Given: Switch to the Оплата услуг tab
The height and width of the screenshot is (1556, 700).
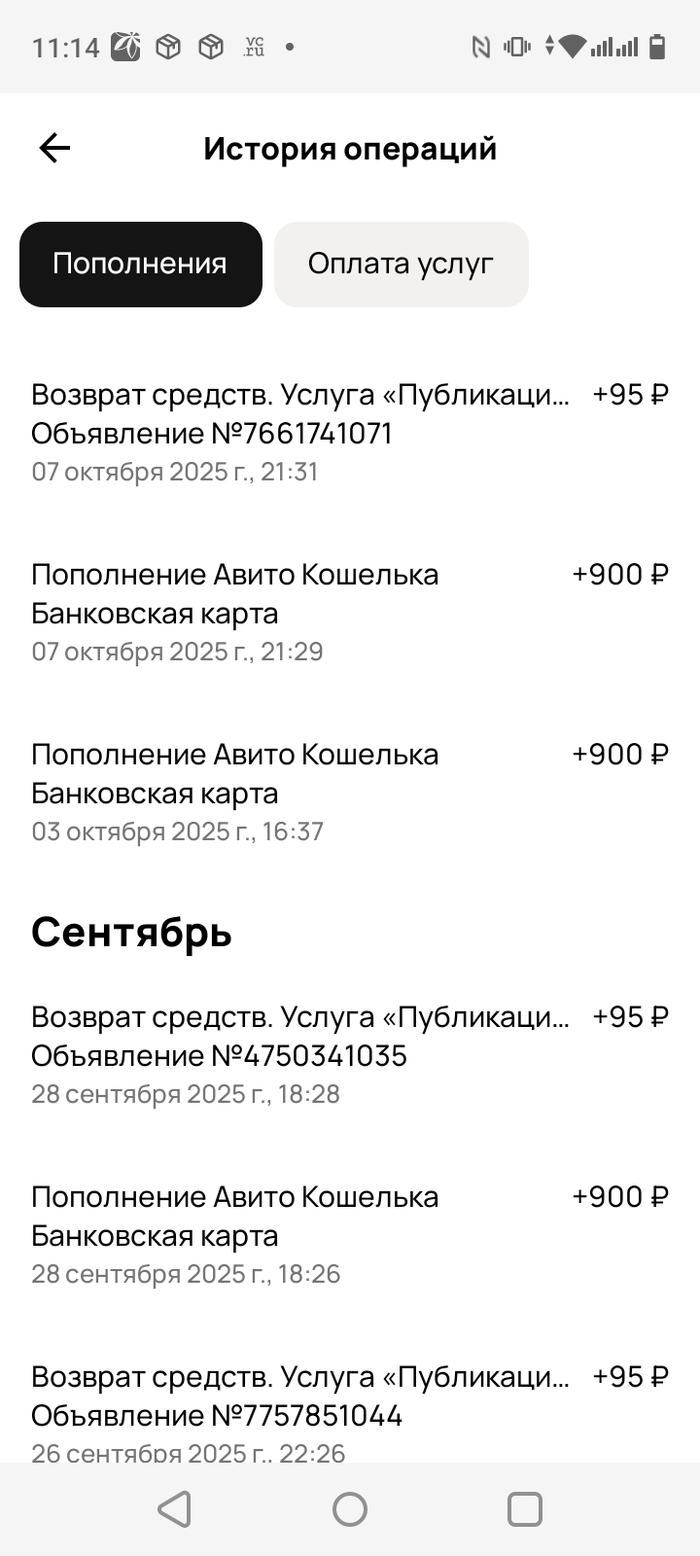Looking at the screenshot, I should point(401,264).
